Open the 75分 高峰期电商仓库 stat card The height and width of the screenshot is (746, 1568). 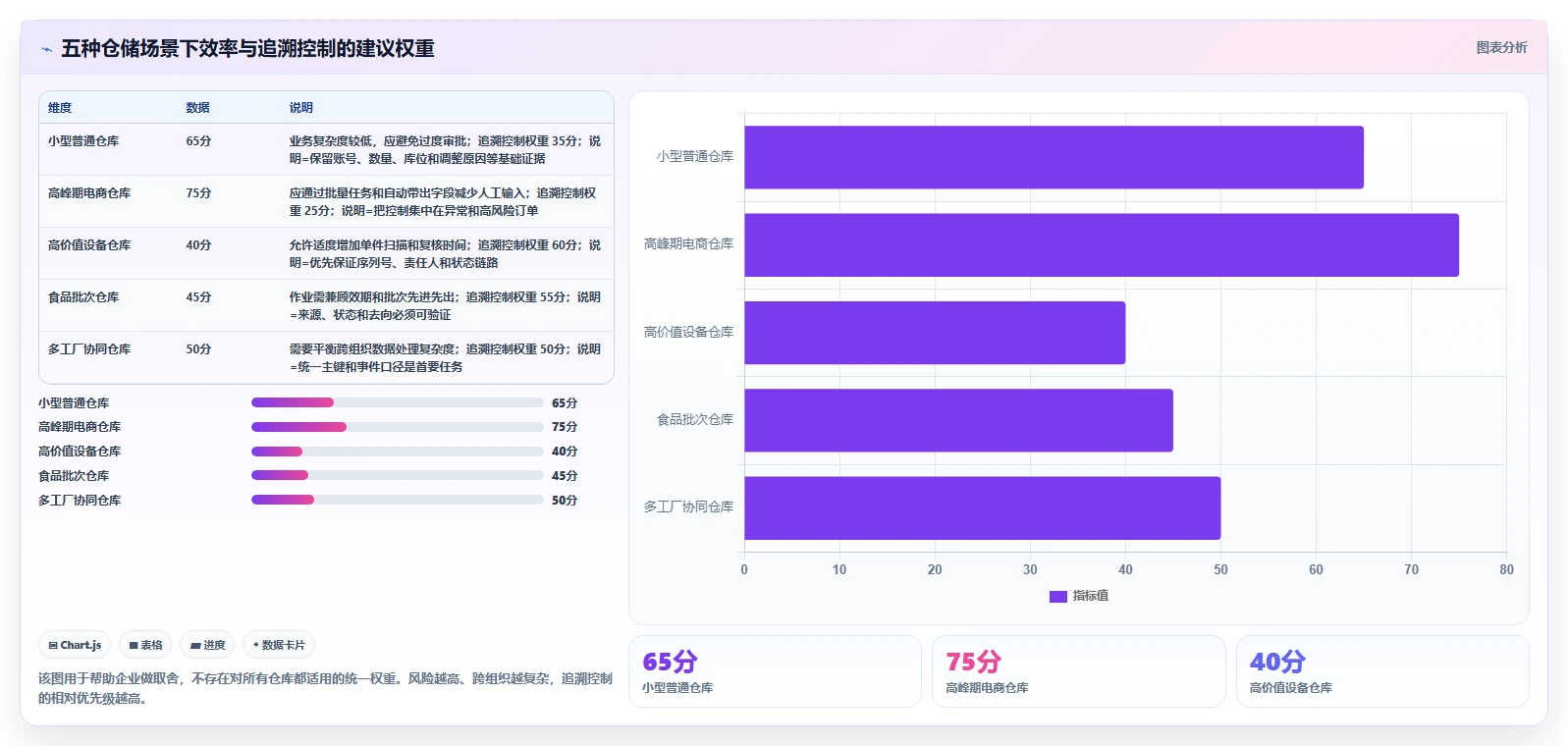(x=1078, y=671)
